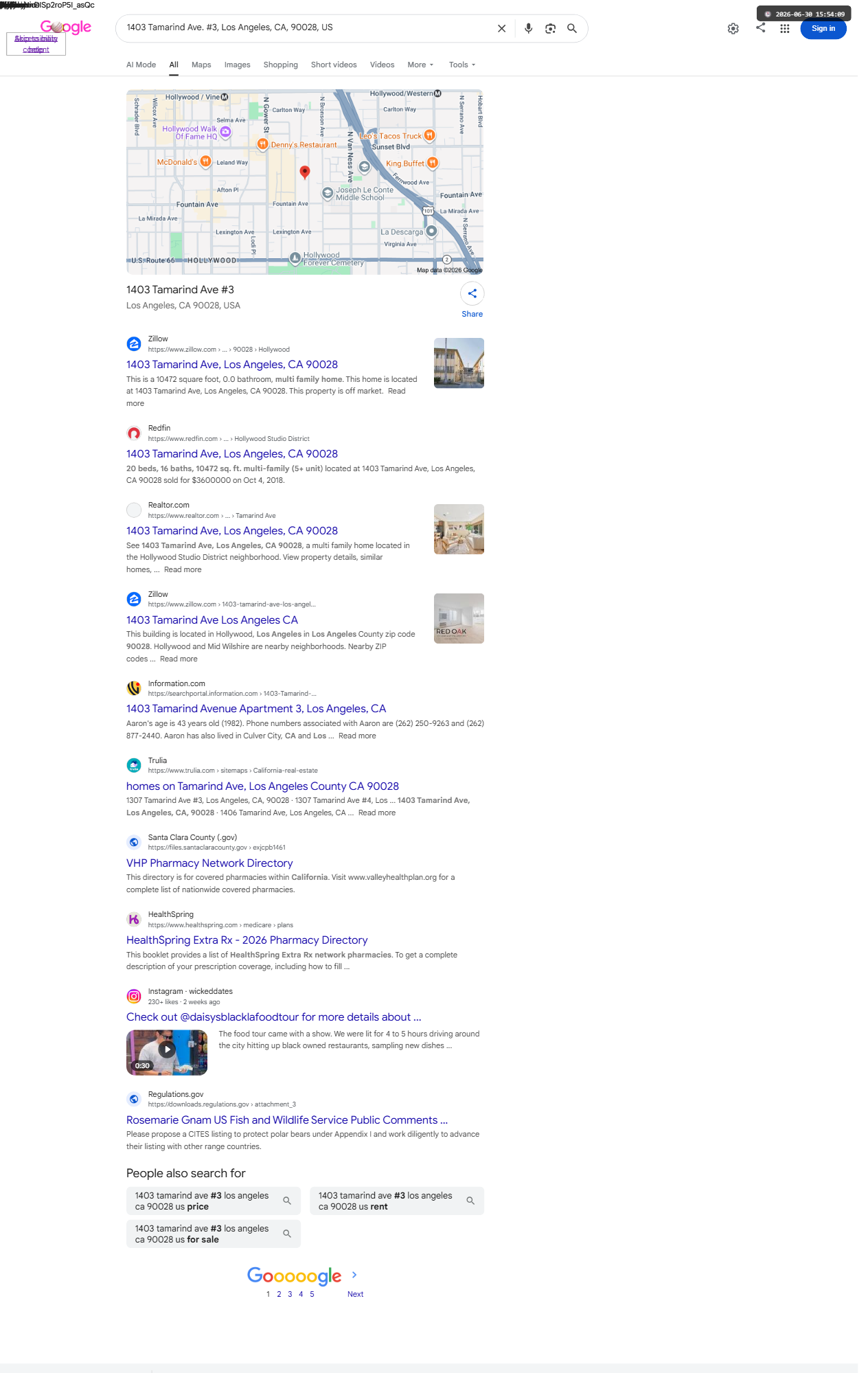
Task: Open Realtor.com result 1403 Tamarind Ave
Action: (232, 531)
